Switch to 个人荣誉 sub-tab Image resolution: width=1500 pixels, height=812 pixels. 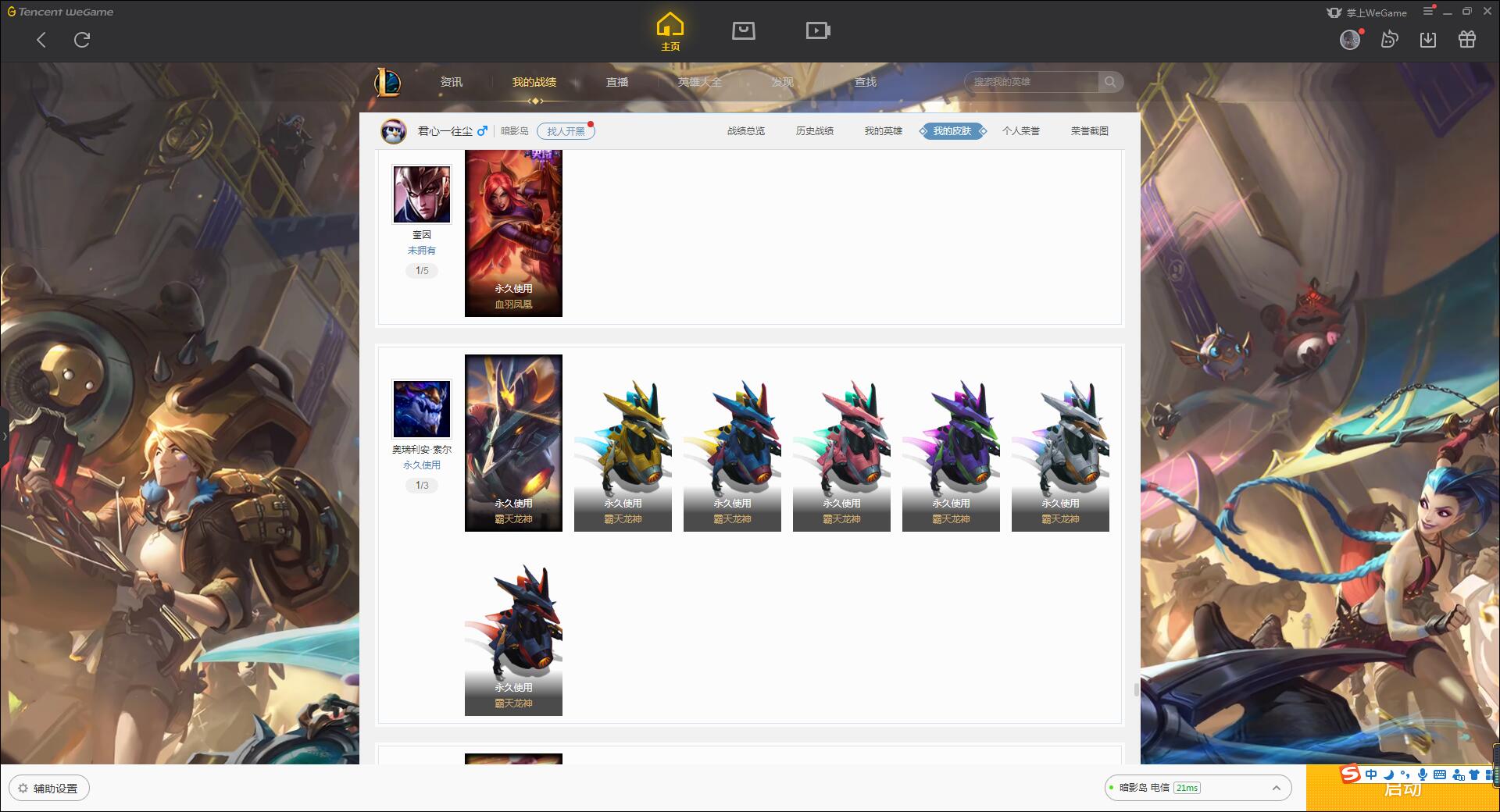(x=1021, y=131)
